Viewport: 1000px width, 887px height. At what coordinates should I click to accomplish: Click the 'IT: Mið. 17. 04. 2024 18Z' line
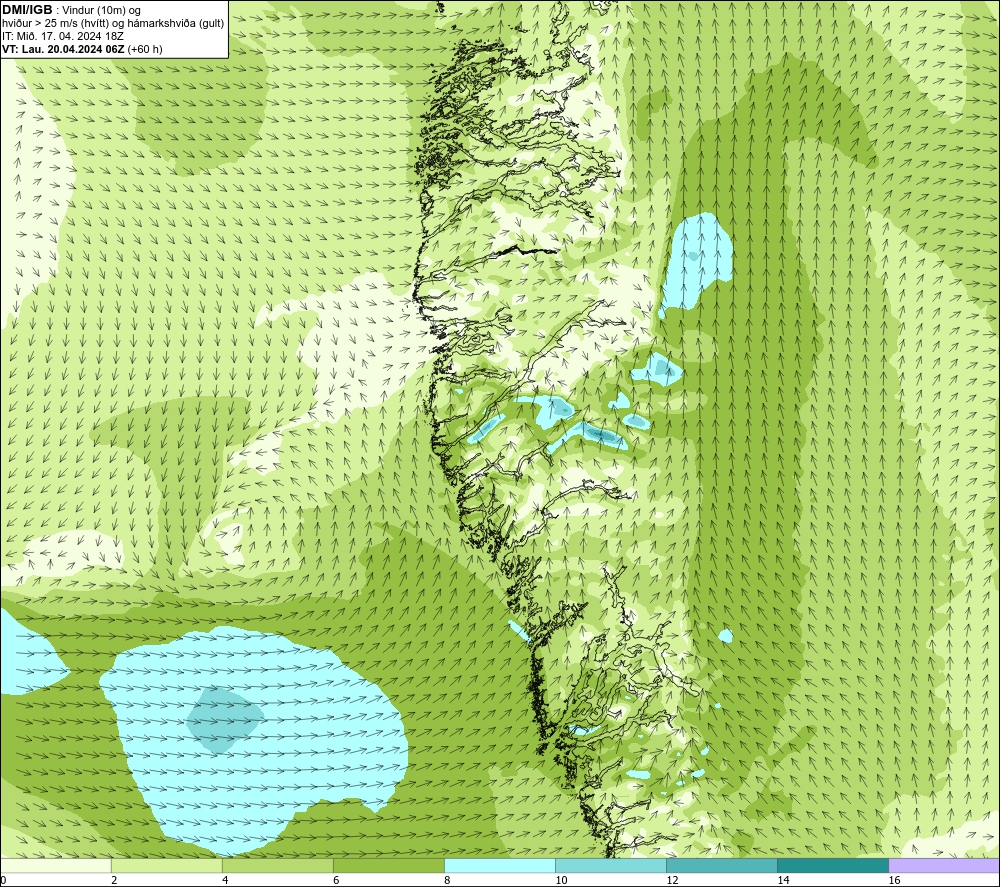(63, 36)
